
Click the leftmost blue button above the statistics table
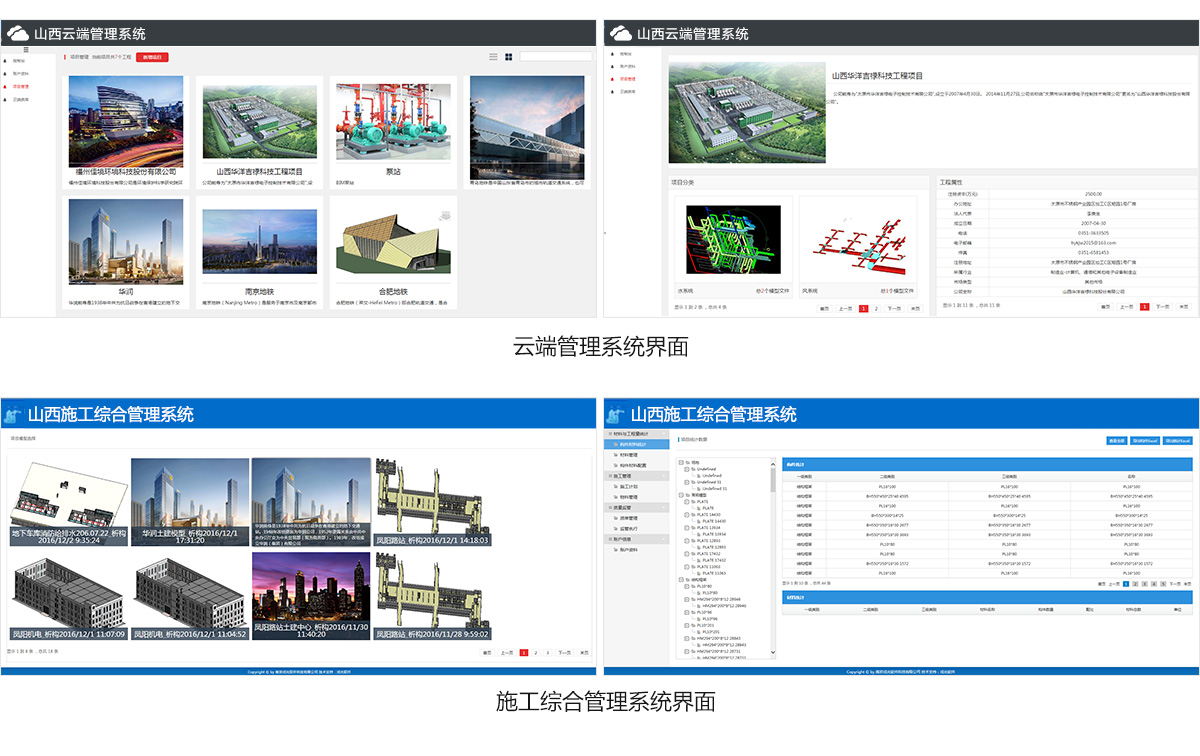[1117, 440]
